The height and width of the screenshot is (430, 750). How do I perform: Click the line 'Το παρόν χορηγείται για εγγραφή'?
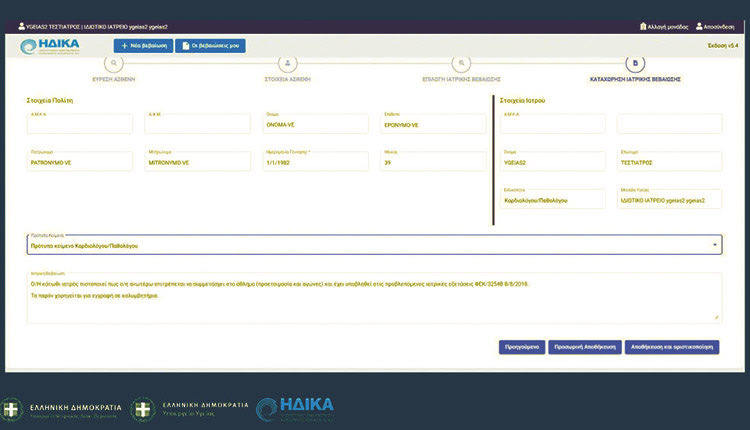point(95,296)
